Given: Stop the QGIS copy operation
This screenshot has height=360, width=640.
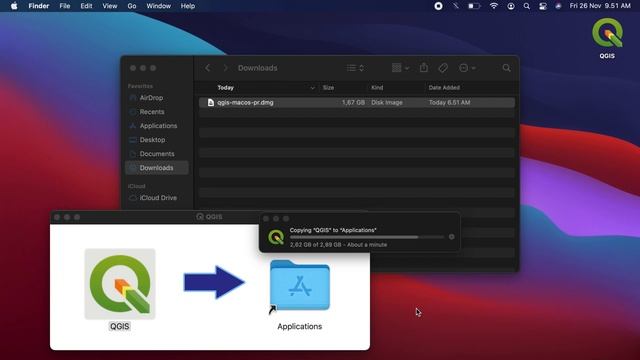Looking at the screenshot, I should (451, 237).
